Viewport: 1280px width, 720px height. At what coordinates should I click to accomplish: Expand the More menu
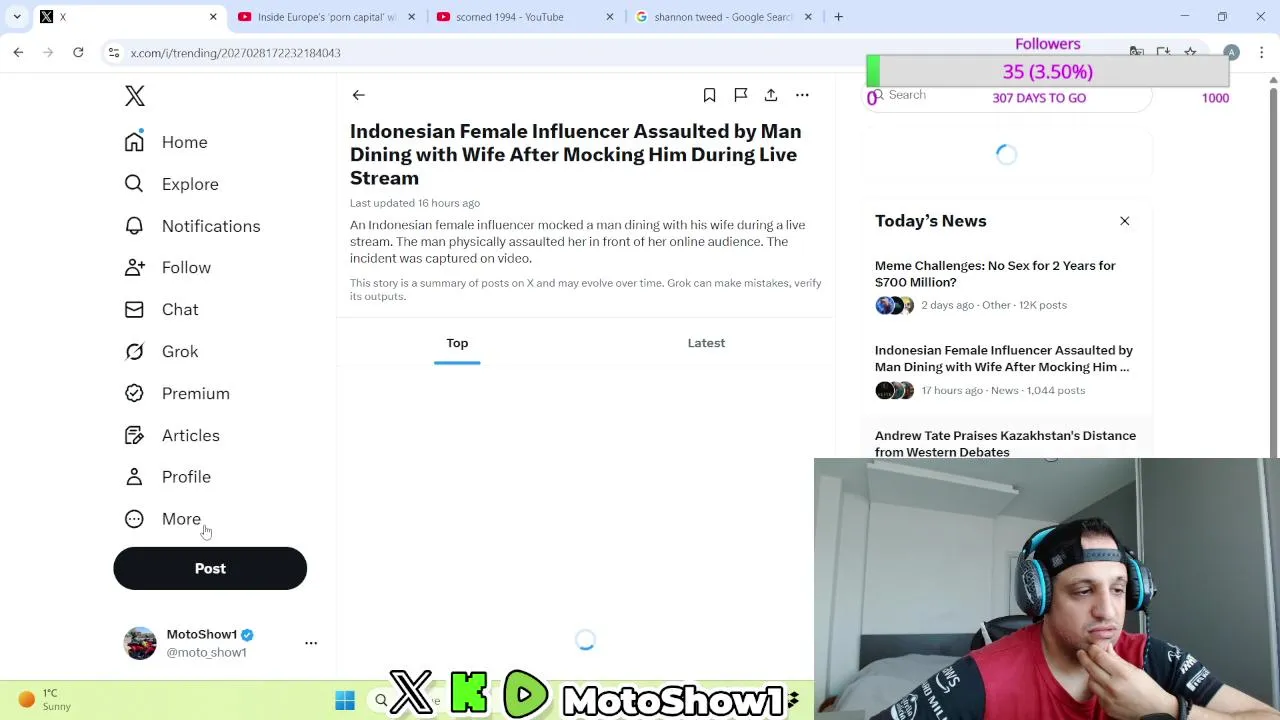click(x=162, y=519)
